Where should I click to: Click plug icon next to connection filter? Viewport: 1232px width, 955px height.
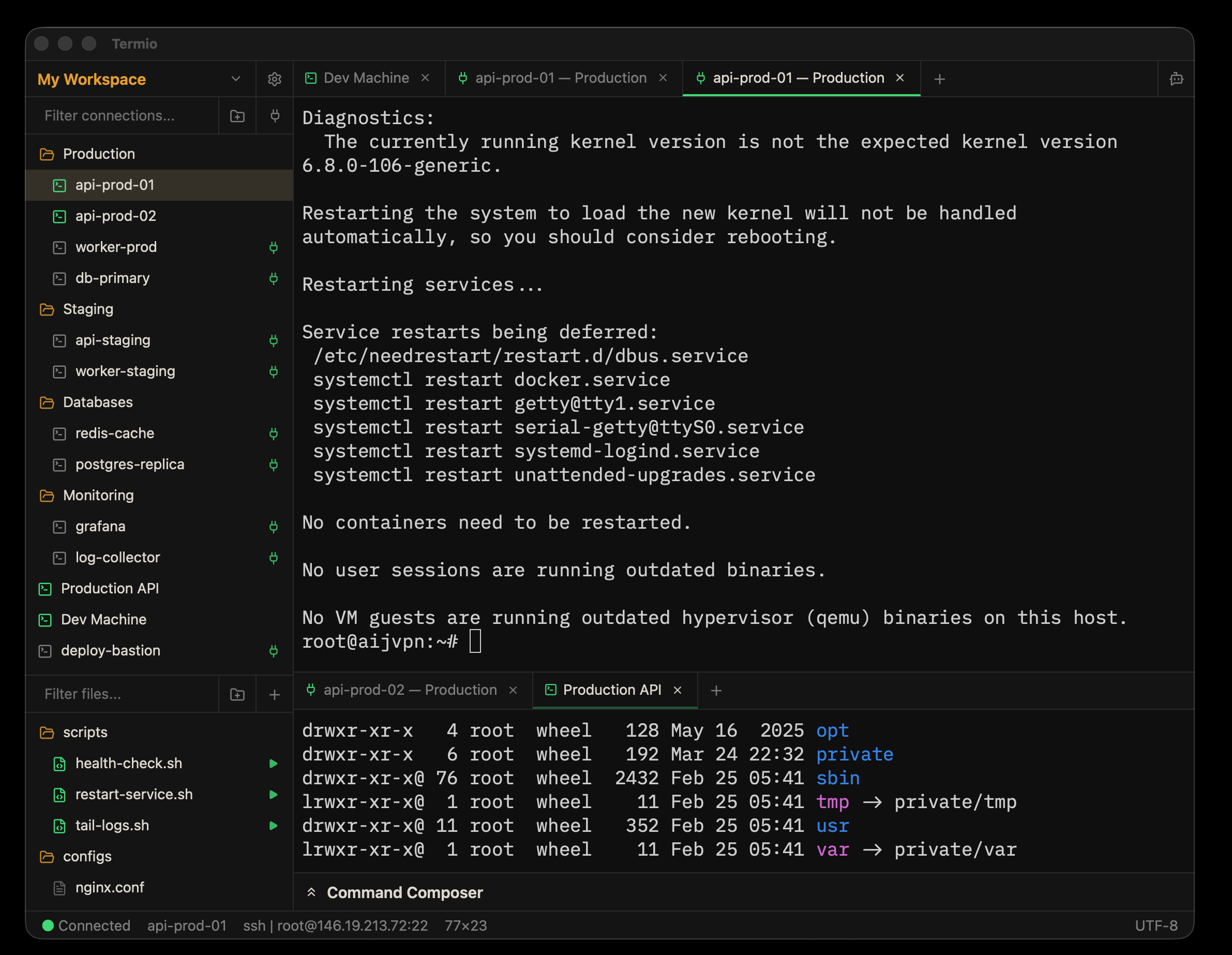(275, 116)
